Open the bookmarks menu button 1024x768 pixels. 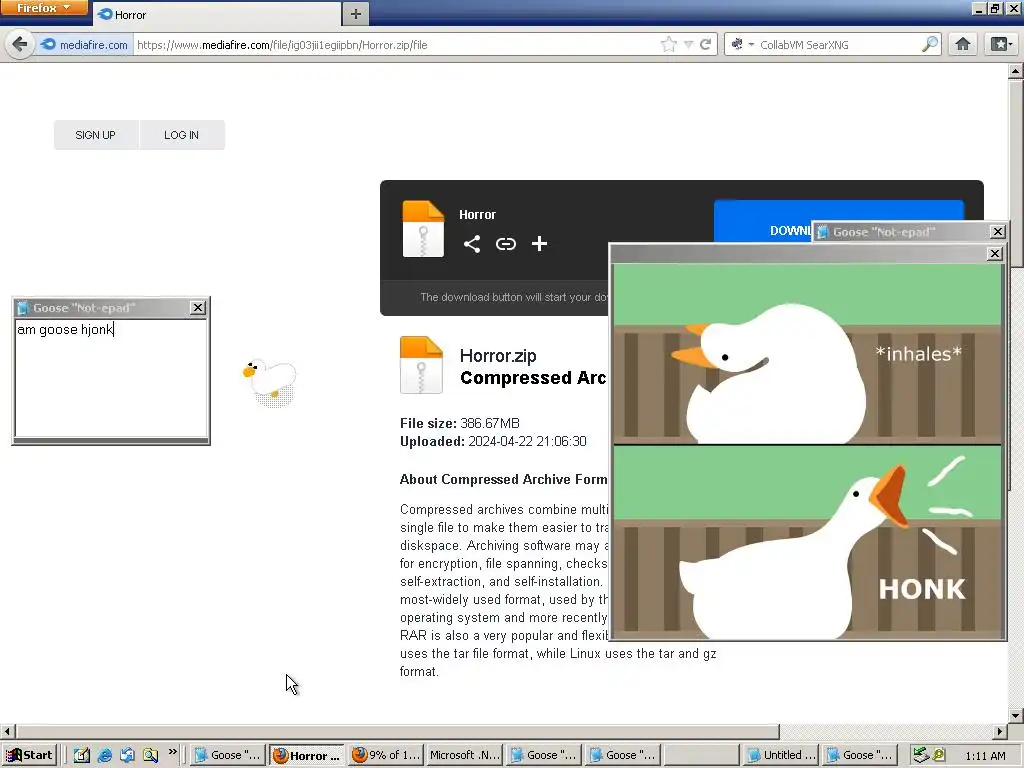coord(1001,44)
